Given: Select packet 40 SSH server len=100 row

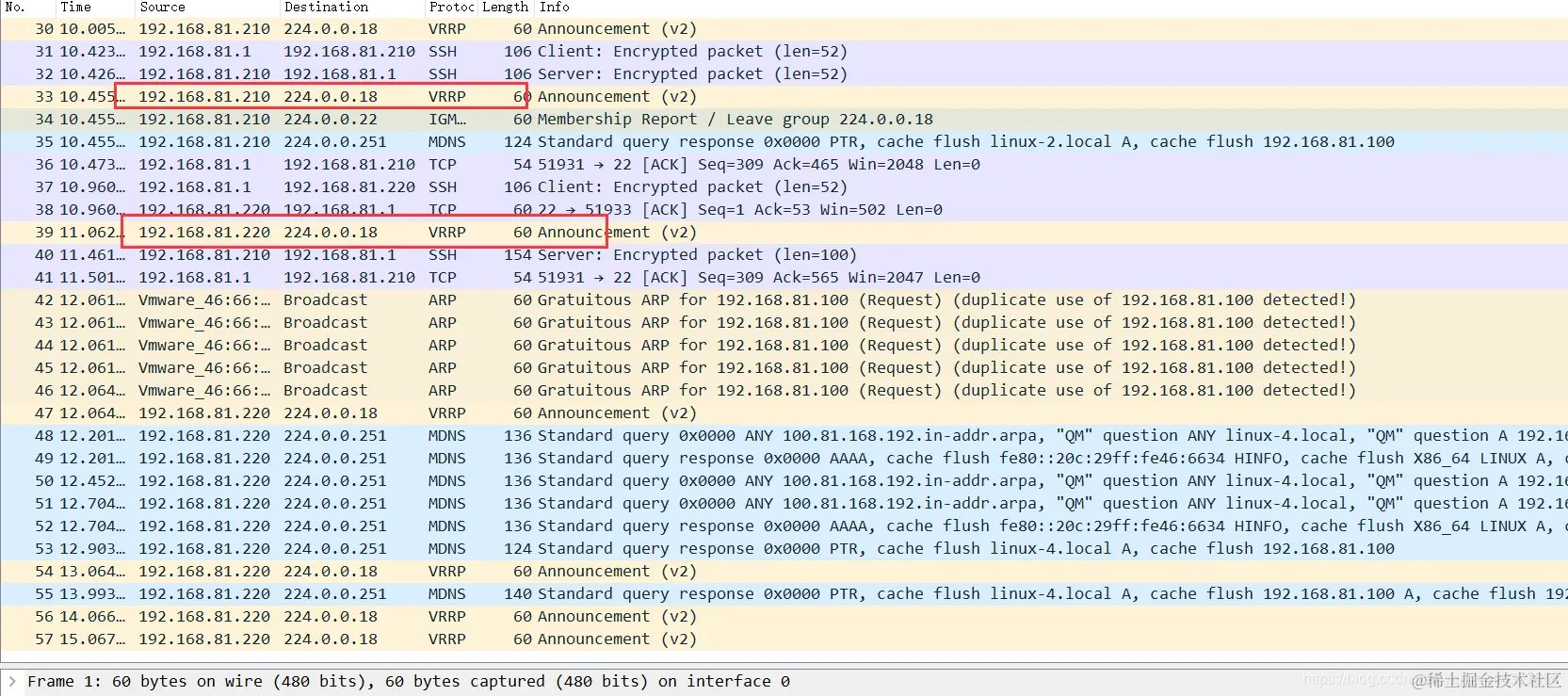Looking at the screenshot, I should [x=784, y=255].
